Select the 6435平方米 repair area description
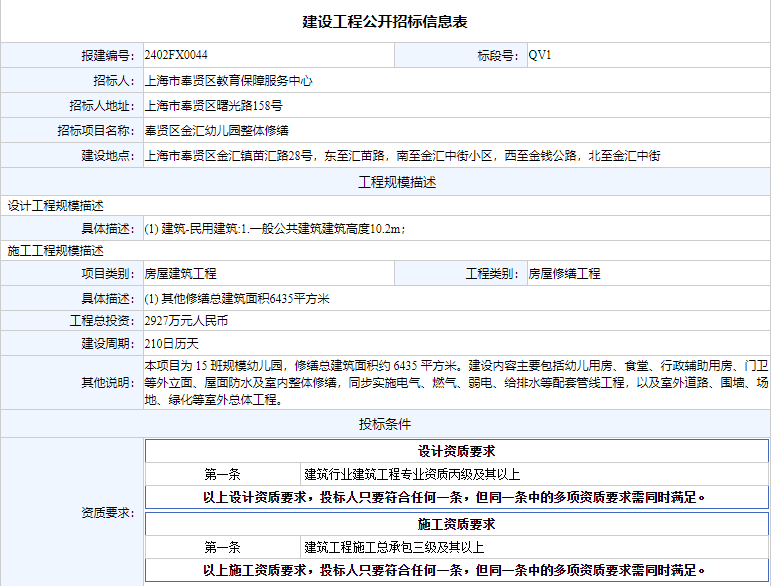The width and height of the screenshot is (771, 586). (237, 299)
